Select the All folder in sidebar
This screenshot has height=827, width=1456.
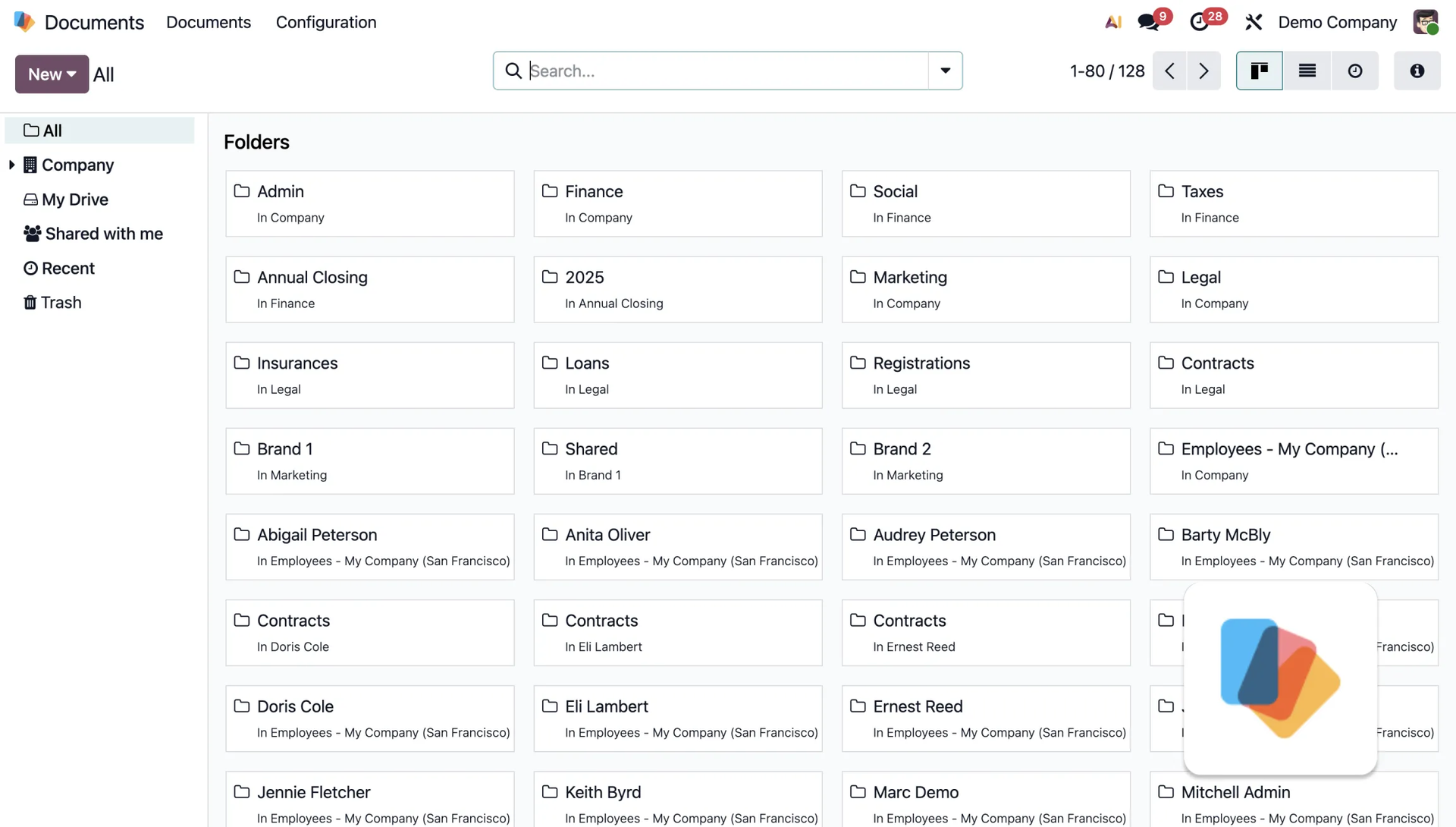point(99,130)
